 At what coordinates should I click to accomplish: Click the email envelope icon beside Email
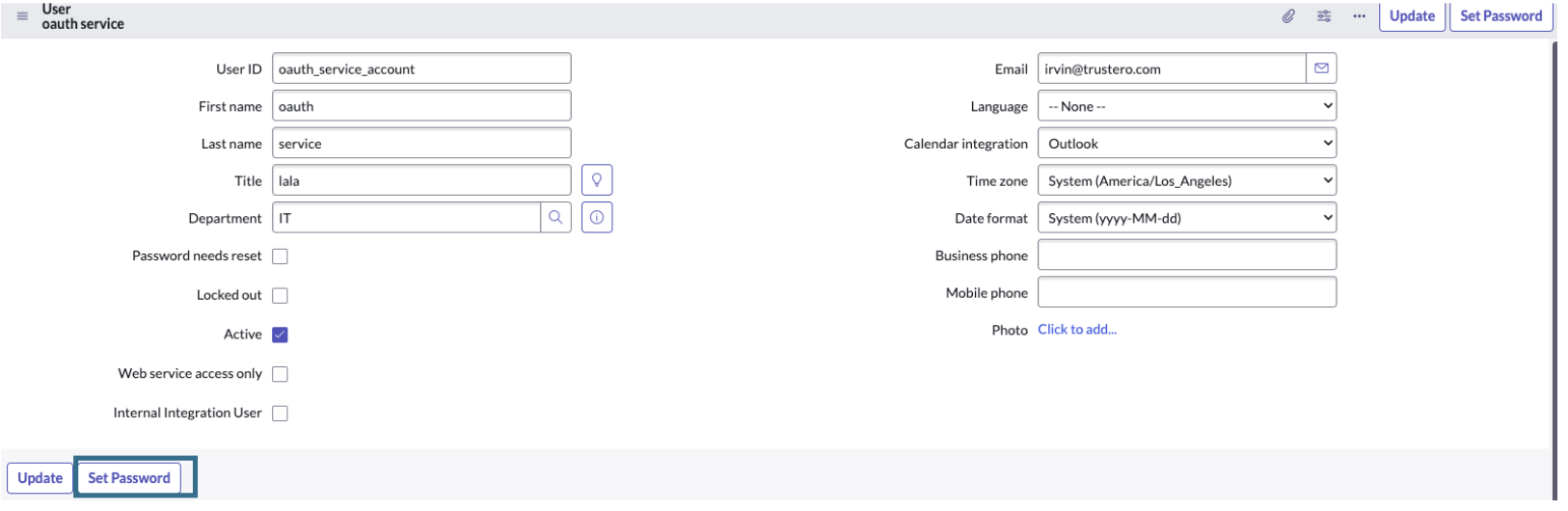pyautogui.click(x=1321, y=68)
